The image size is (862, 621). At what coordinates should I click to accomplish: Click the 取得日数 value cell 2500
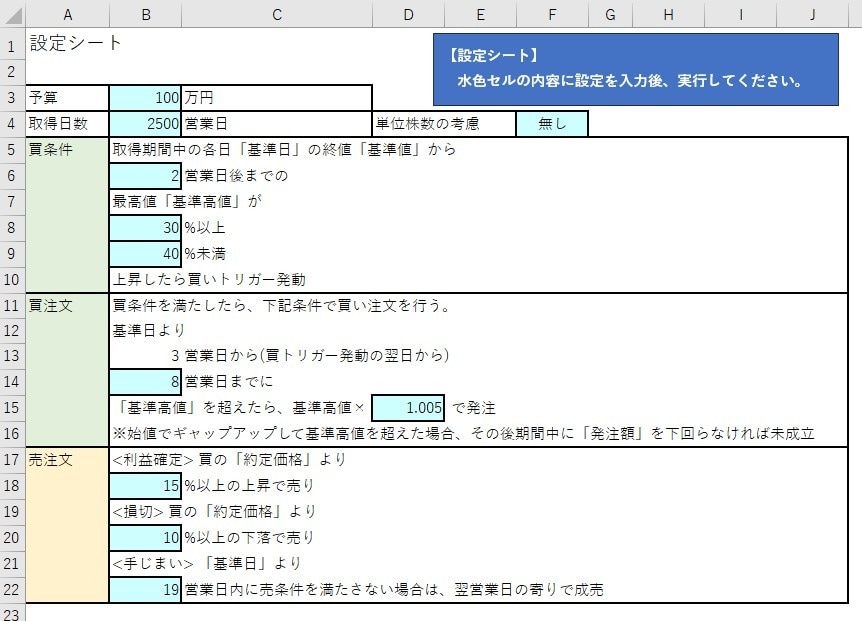(x=146, y=124)
